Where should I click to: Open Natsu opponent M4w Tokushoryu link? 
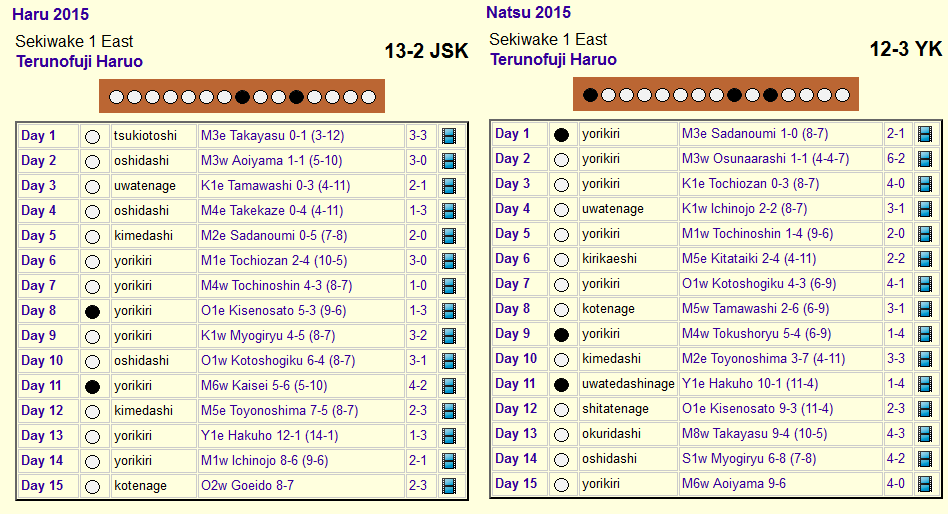click(756, 334)
